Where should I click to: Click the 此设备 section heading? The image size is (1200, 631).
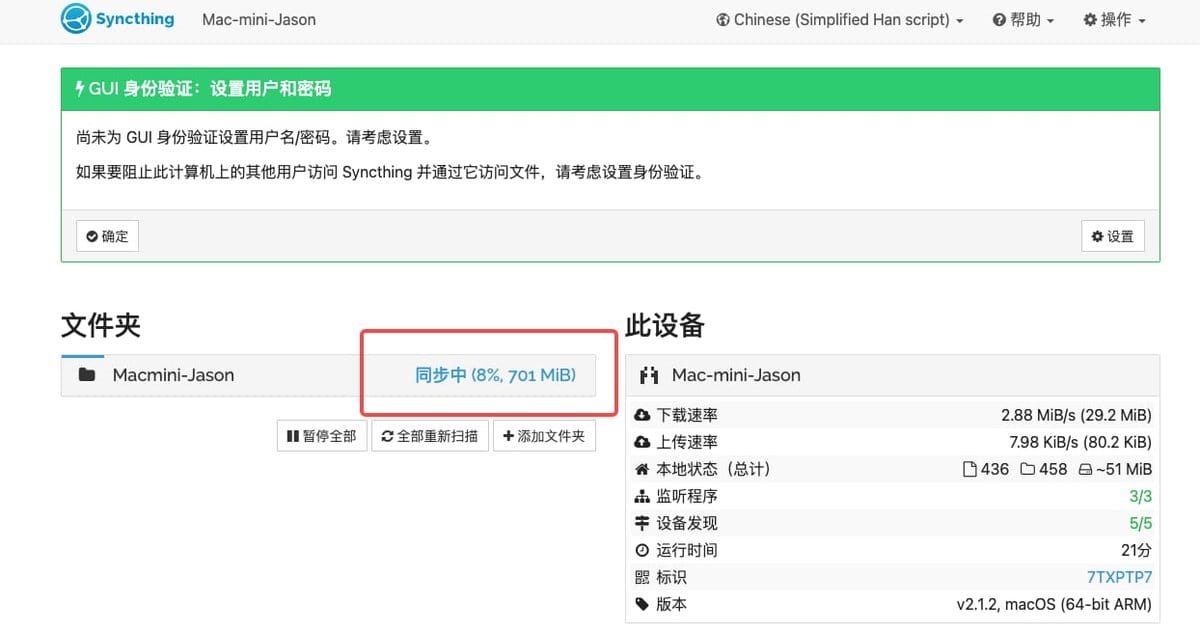pyautogui.click(x=665, y=325)
